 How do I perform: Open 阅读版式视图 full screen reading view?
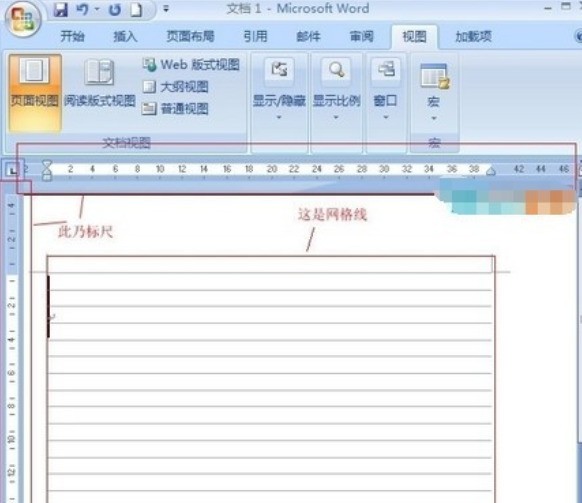tap(99, 84)
